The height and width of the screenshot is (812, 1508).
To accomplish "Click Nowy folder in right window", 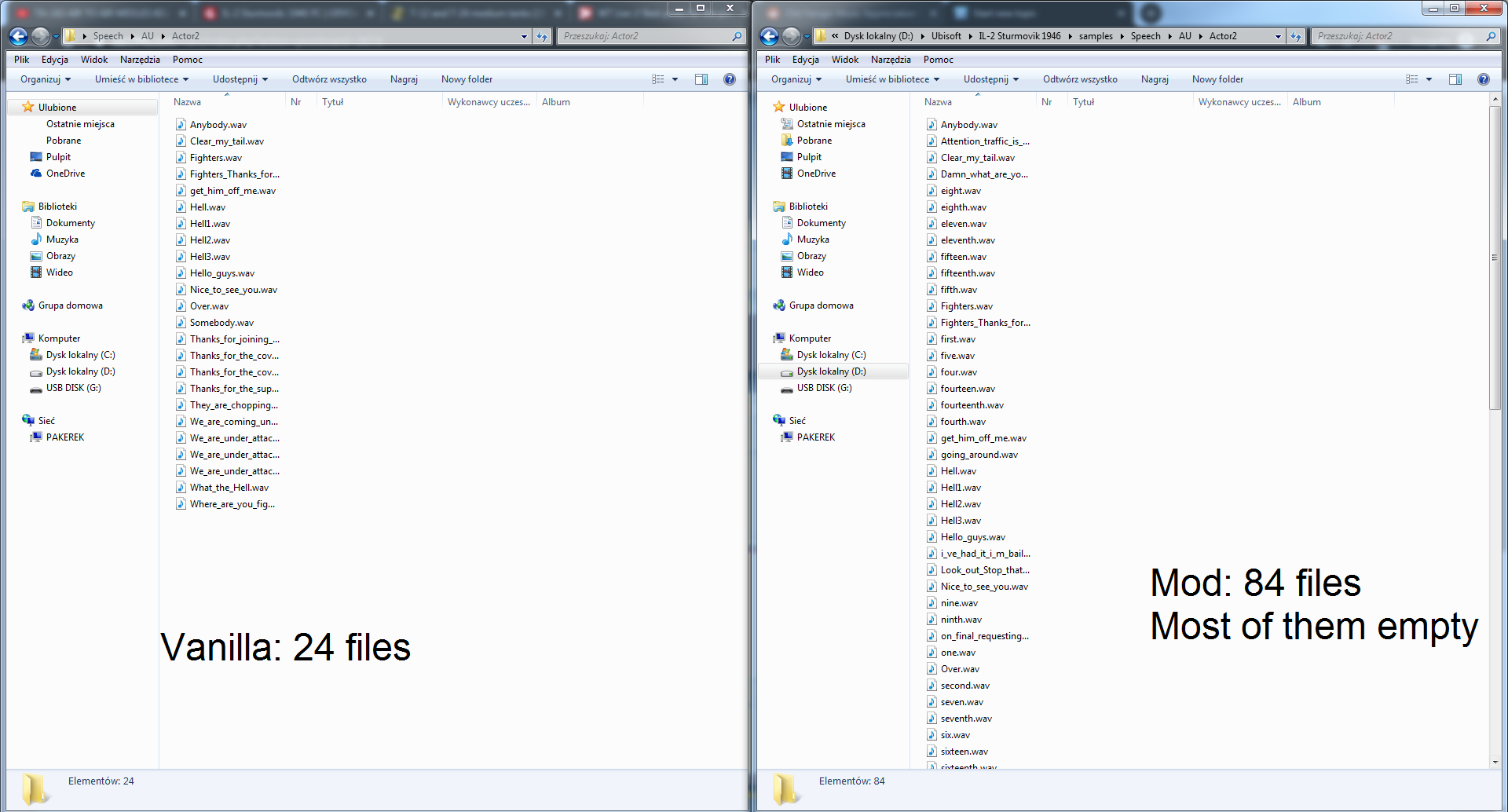I will [x=1217, y=79].
